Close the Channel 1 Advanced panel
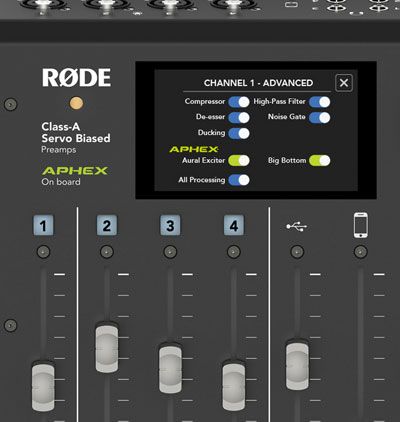The height and width of the screenshot is (422, 400). pyautogui.click(x=344, y=83)
